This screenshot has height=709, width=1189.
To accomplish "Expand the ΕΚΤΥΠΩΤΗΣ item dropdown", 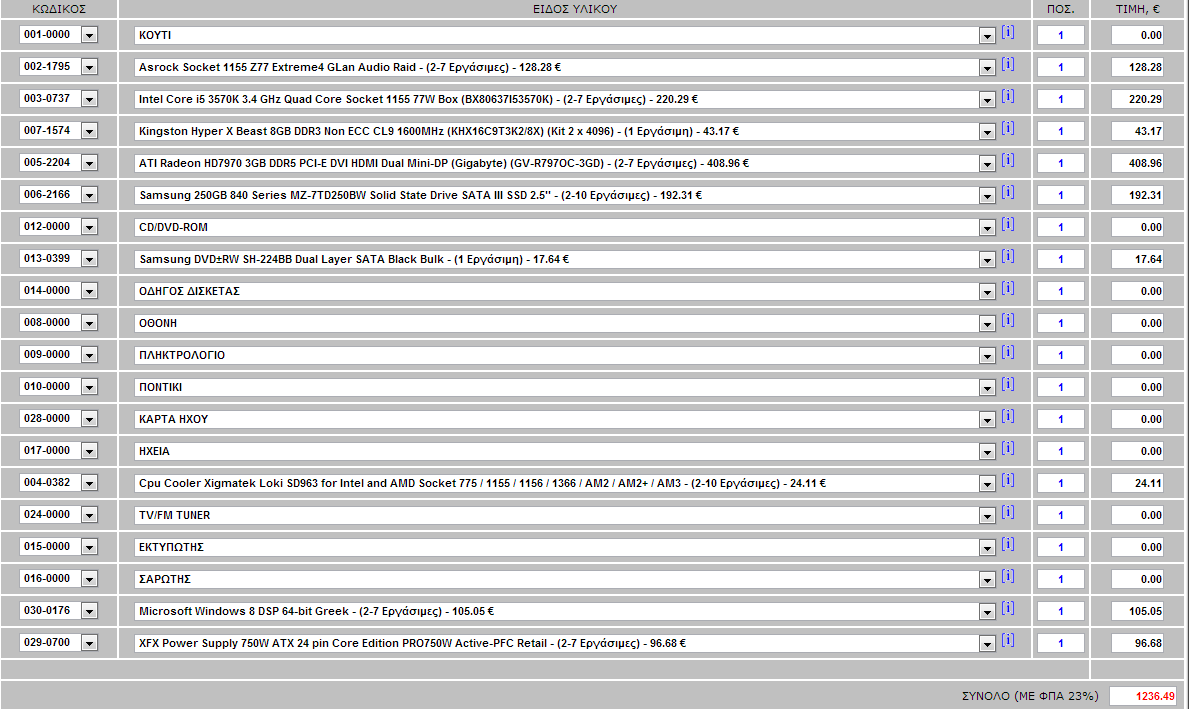I will point(987,547).
